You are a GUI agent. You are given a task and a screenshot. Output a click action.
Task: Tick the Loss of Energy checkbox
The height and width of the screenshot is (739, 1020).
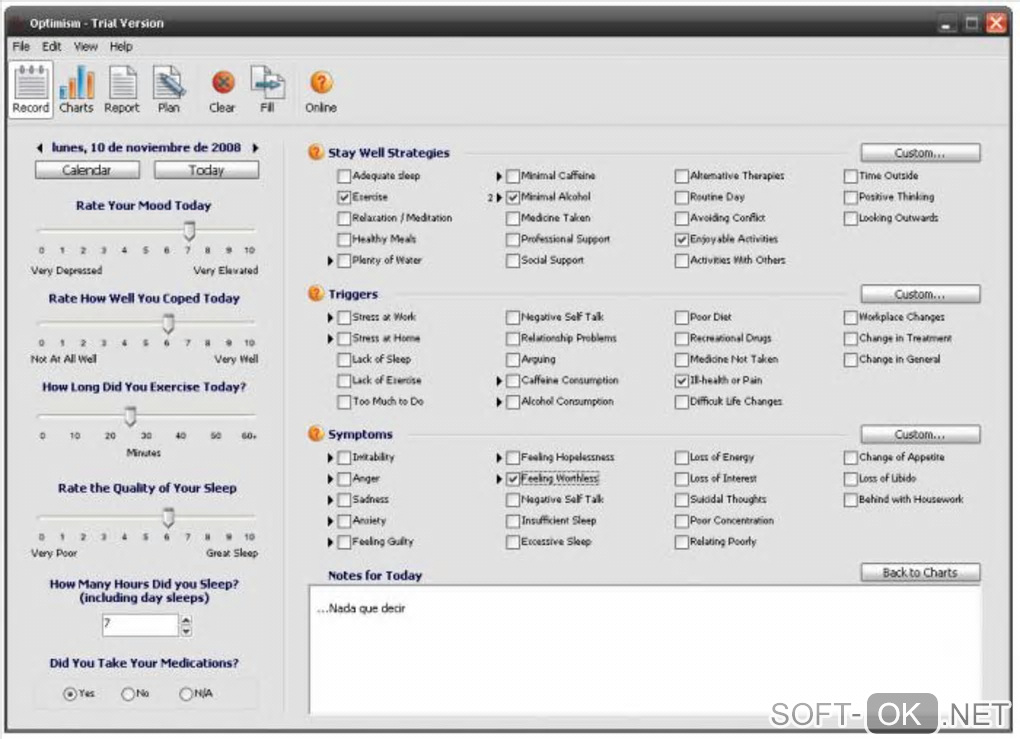tap(681, 458)
